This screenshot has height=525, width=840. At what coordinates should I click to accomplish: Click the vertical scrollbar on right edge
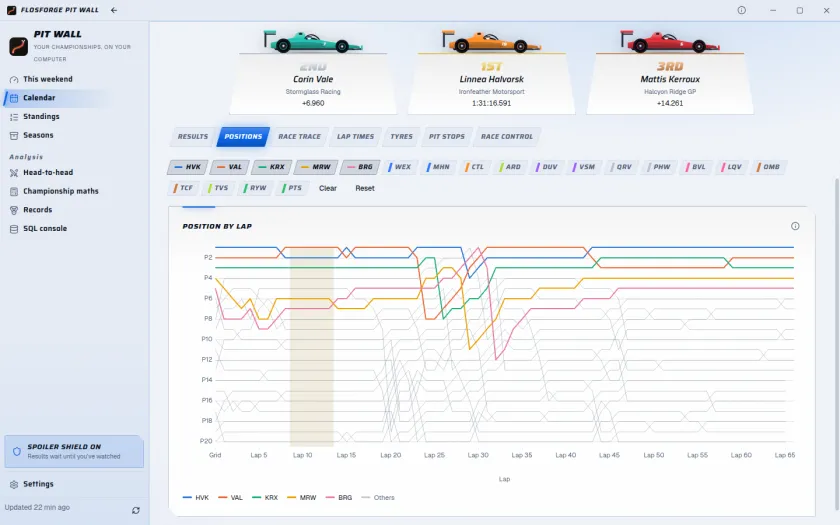[x=837, y=343]
